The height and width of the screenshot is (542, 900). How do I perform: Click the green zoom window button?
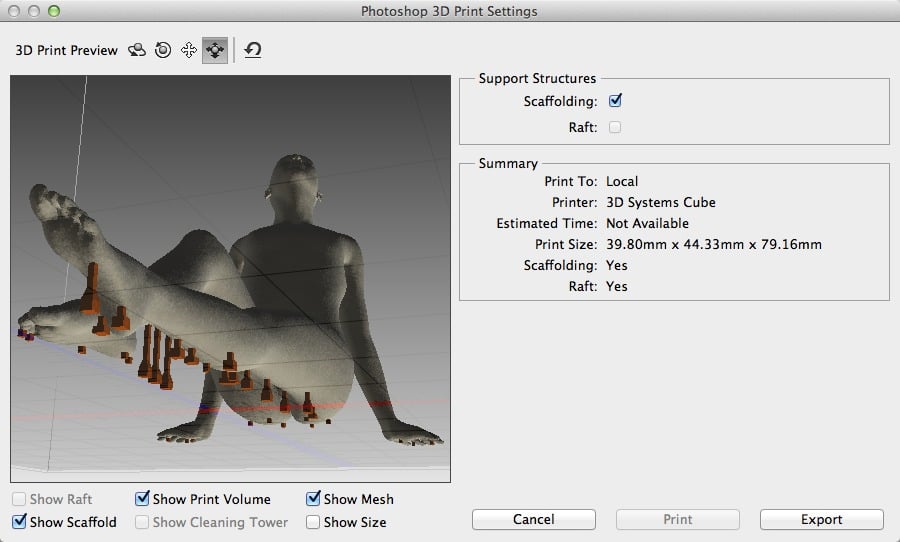click(54, 11)
